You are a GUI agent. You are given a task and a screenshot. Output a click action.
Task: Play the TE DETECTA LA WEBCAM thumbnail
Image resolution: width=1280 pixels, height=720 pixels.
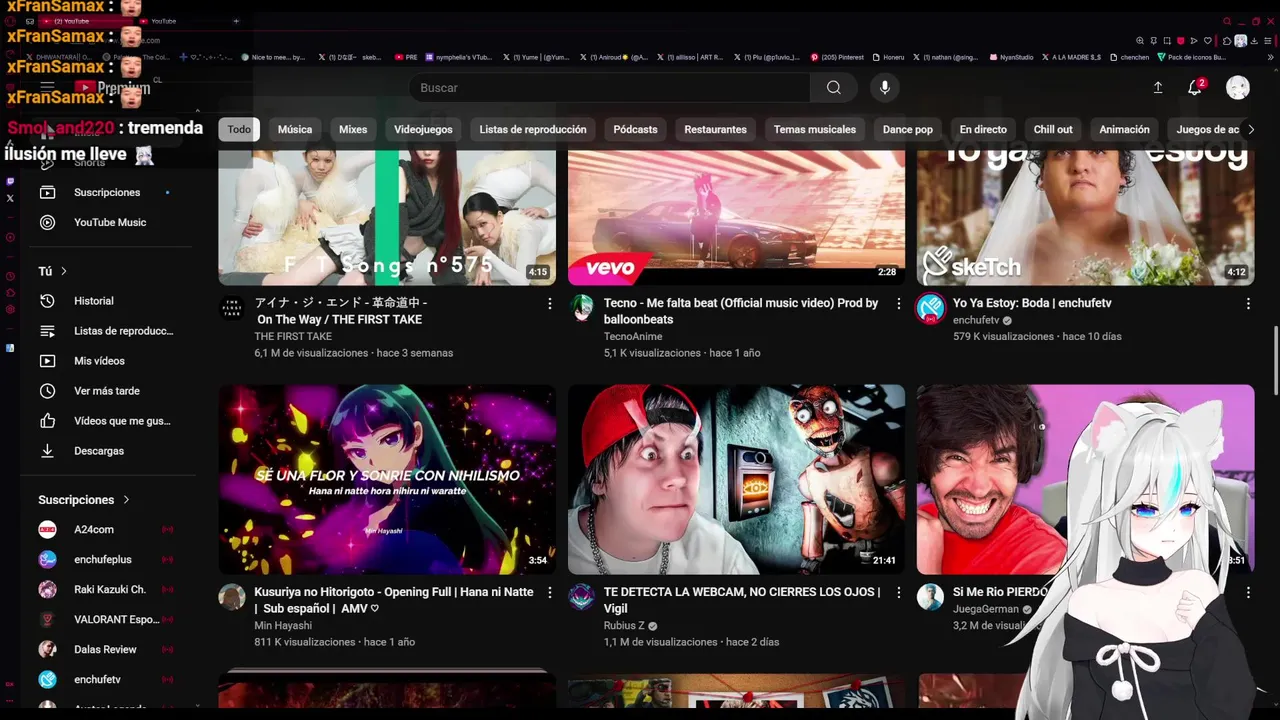click(736, 479)
